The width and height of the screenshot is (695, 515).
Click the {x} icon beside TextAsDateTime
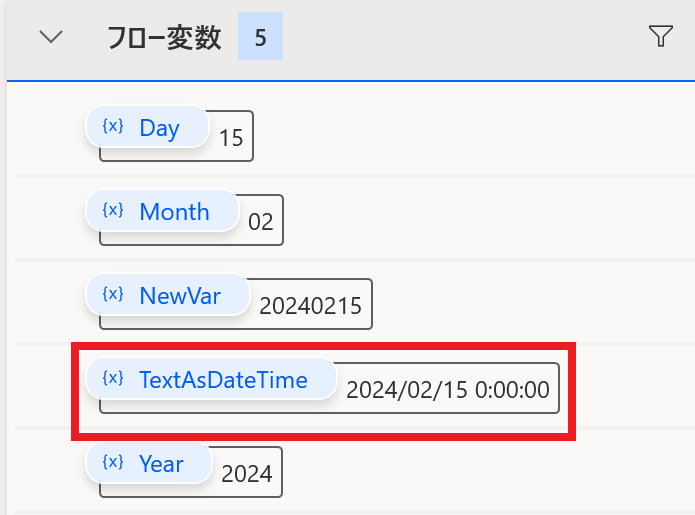point(113,378)
